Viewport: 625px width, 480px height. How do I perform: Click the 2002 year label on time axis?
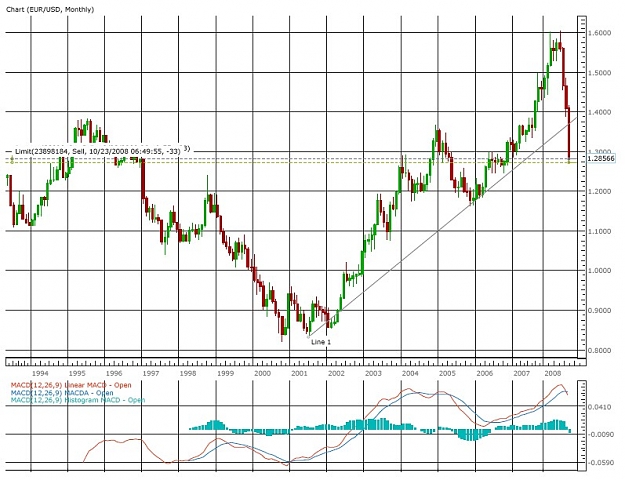point(336,374)
